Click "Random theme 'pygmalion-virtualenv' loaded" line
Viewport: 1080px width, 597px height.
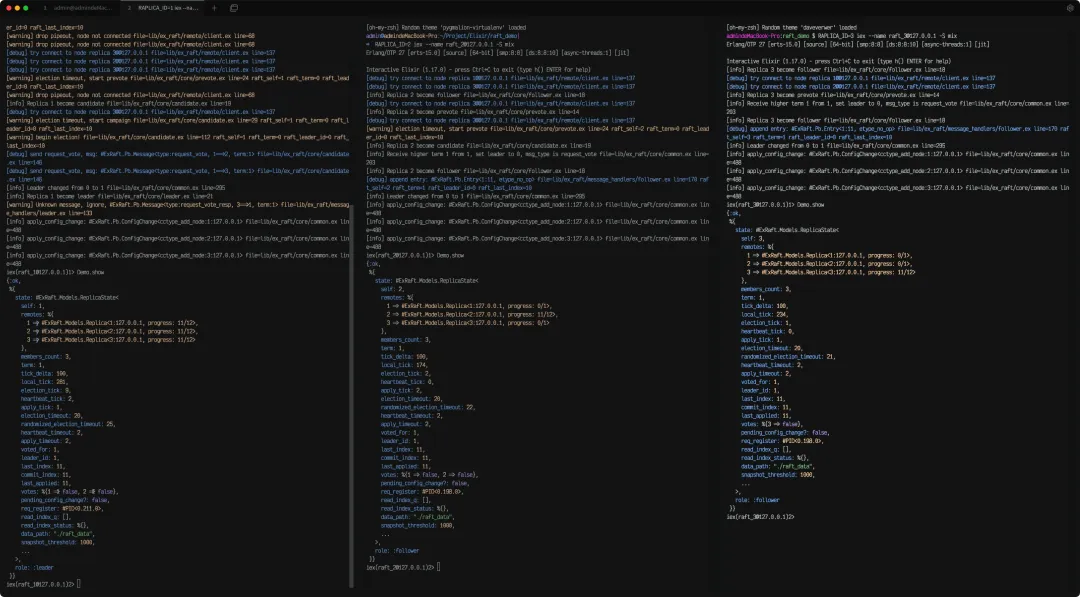tap(446, 28)
